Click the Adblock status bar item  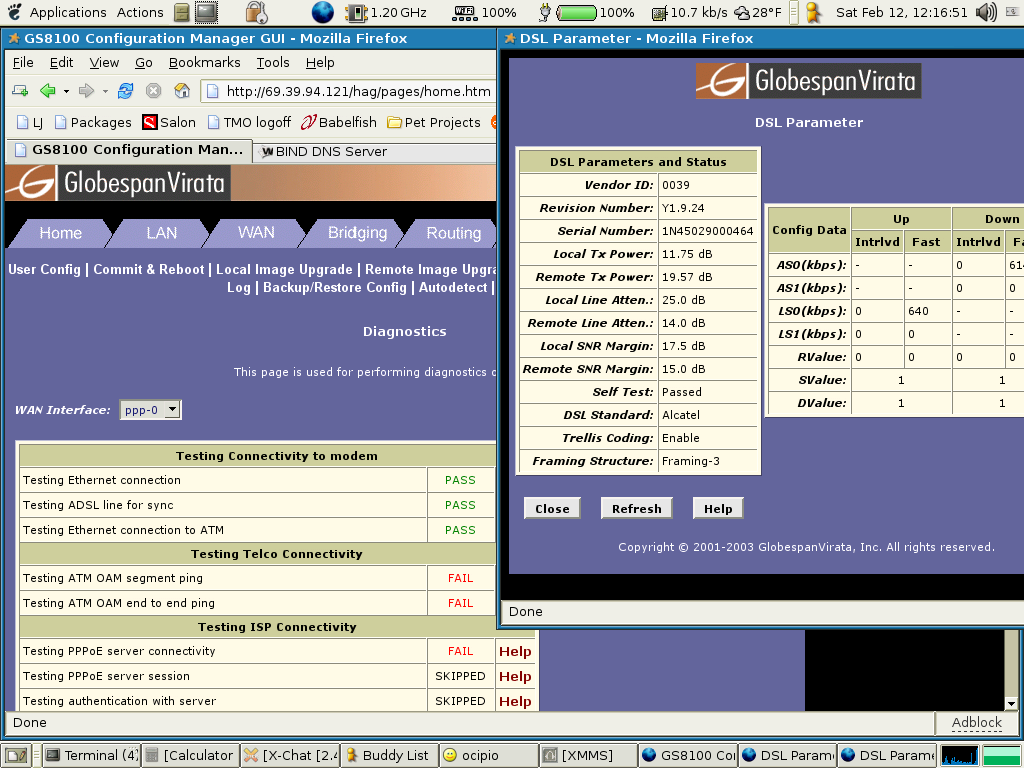pos(976,722)
